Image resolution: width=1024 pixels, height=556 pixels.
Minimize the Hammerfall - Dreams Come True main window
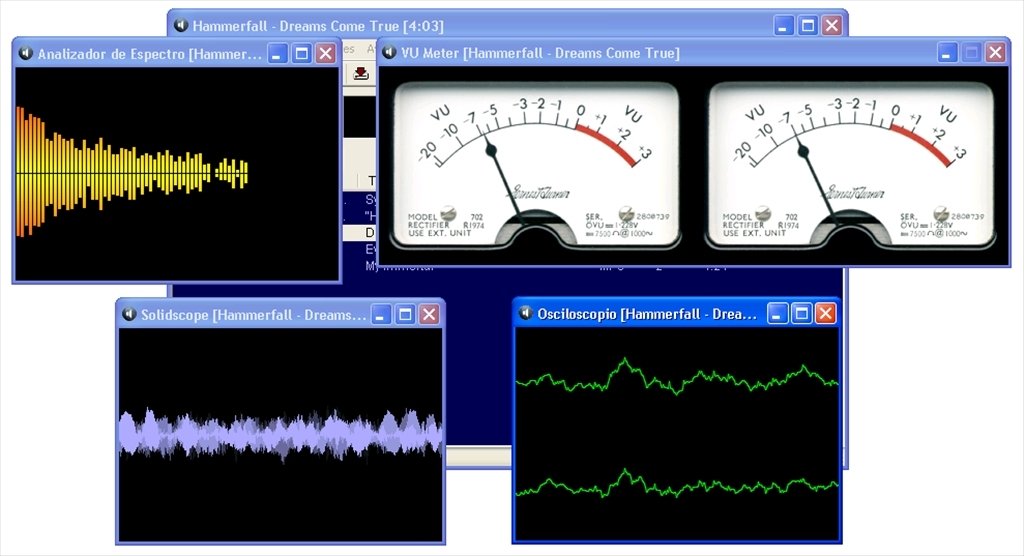pyautogui.click(x=783, y=25)
